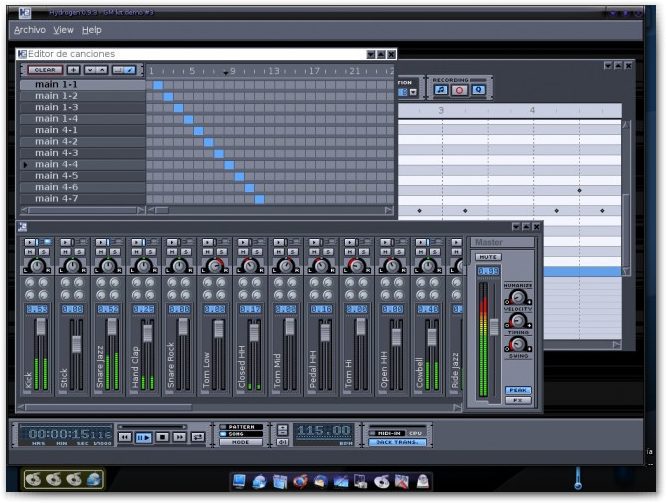This screenshot has height=503, width=666.
Task: Open the Archivo menu
Action: [29, 30]
